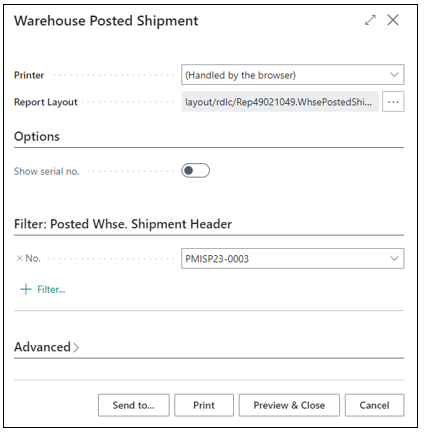Select Preview & Close
424x434 pixels.
pyautogui.click(x=289, y=405)
